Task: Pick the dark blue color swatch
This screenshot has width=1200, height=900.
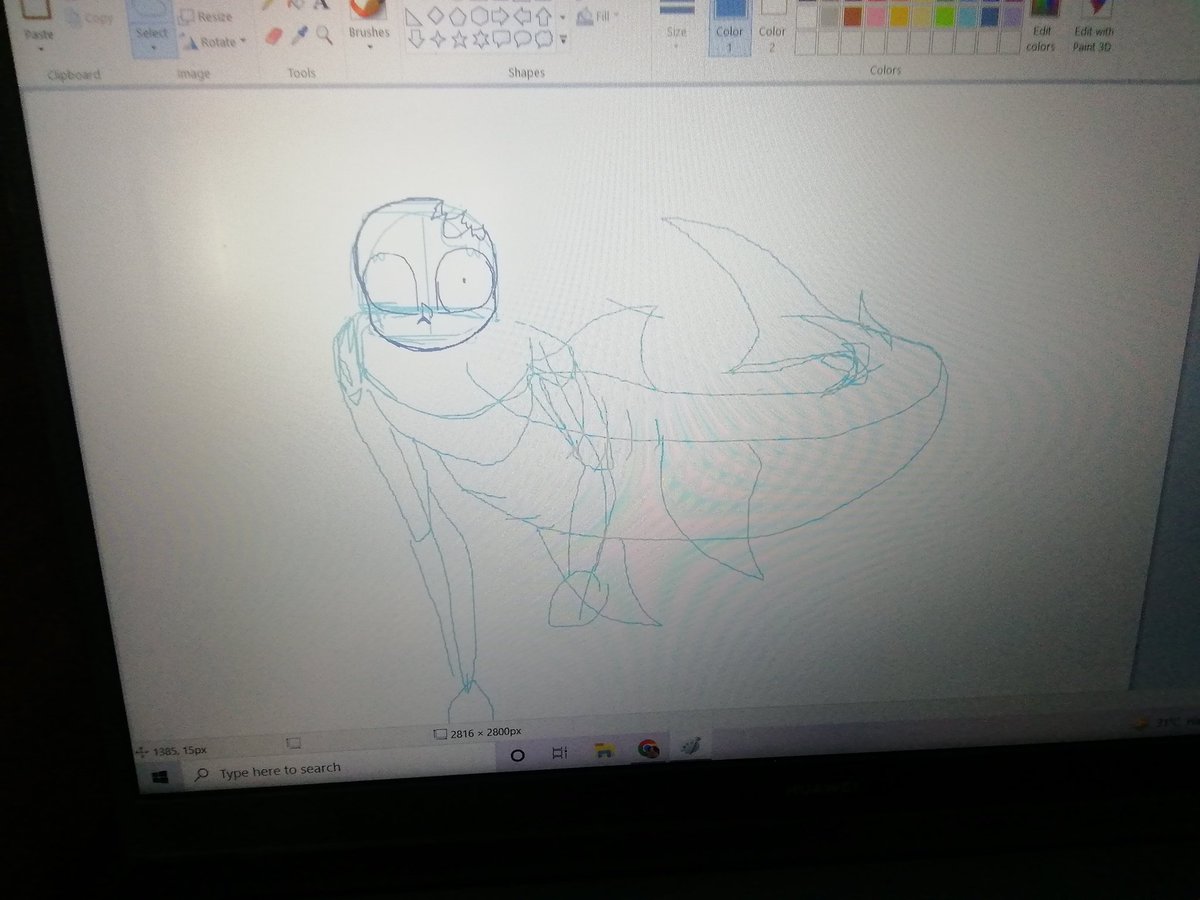Action: click(x=990, y=16)
